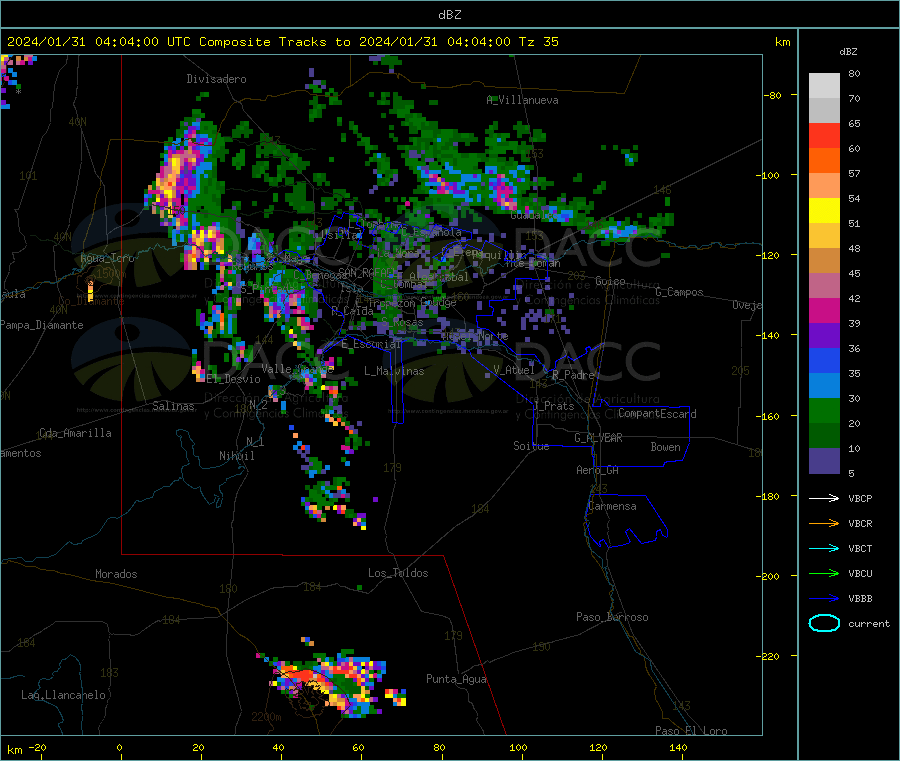Click the Bowen map label
The height and width of the screenshot is (761, 900).
tap(665, 447)
